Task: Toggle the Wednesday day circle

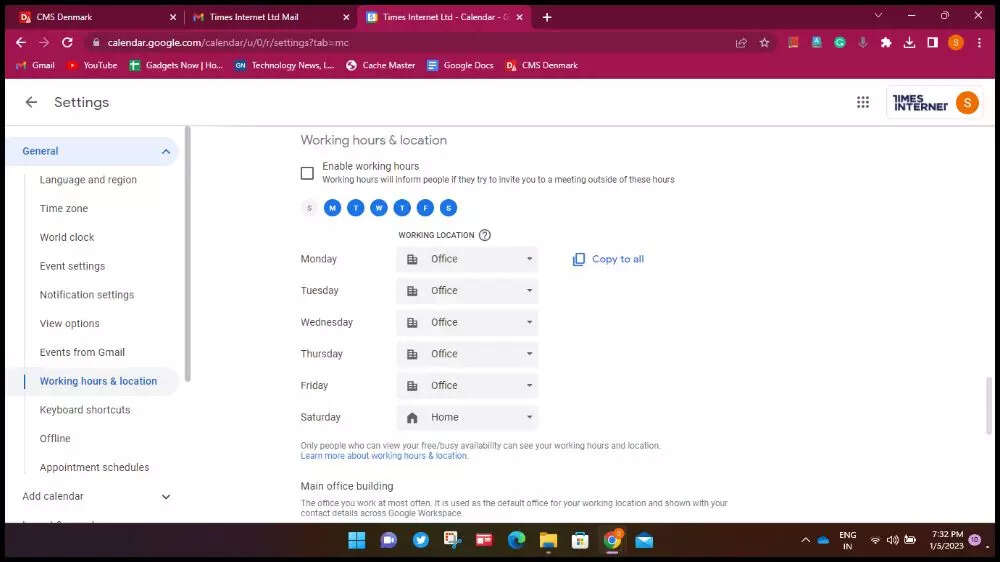Action: point(379,208)
